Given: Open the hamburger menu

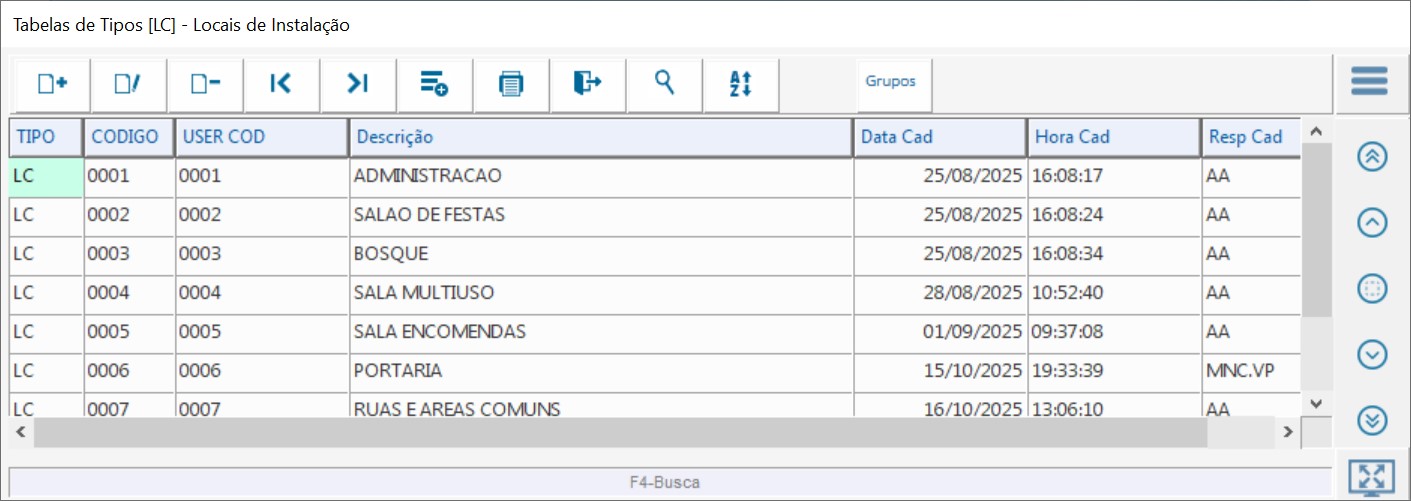Looking at the screenshot, I should click(1369, 81).
